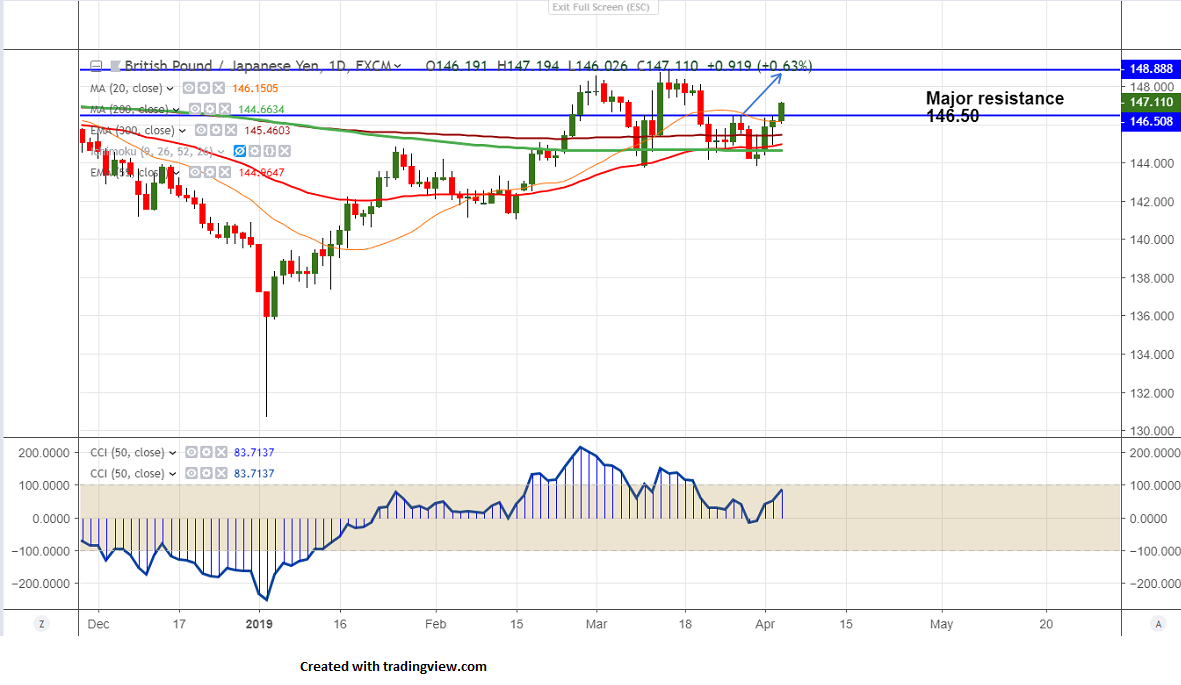Image resolution: width=1181 pixels, height=685 pixels.
Task: Expand the upper CCI (50, close) menu
Action: click(x=172, y=453)
